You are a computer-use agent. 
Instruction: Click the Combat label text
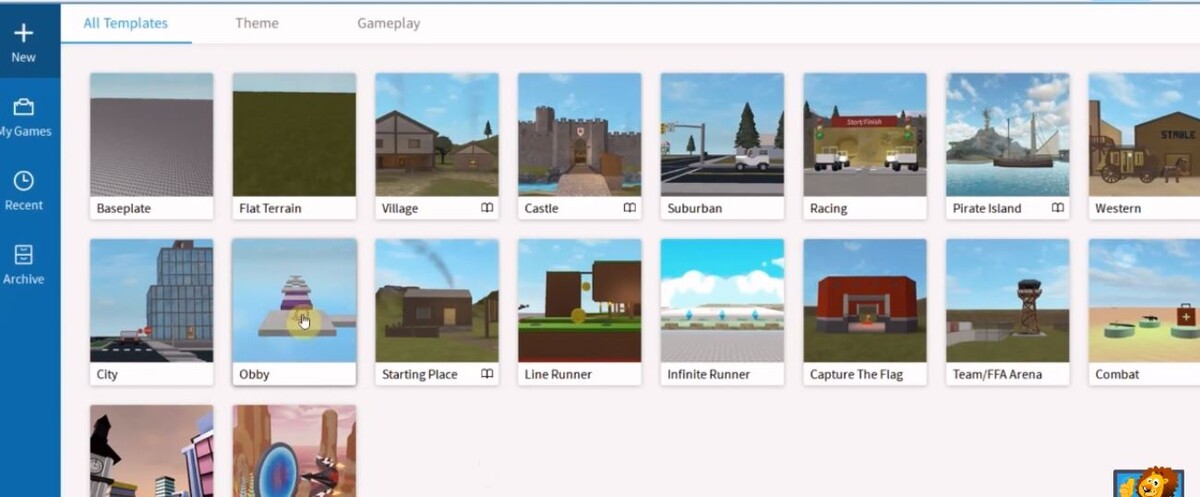point(1117,375)
